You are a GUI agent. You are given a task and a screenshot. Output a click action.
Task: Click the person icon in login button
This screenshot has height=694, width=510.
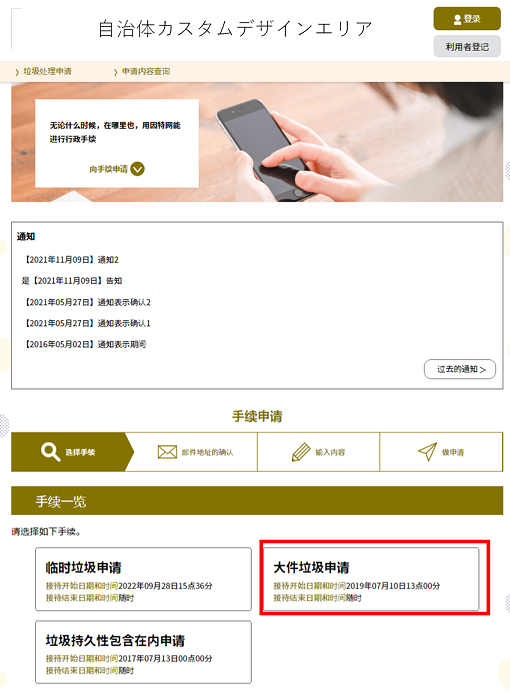point(458,19)
